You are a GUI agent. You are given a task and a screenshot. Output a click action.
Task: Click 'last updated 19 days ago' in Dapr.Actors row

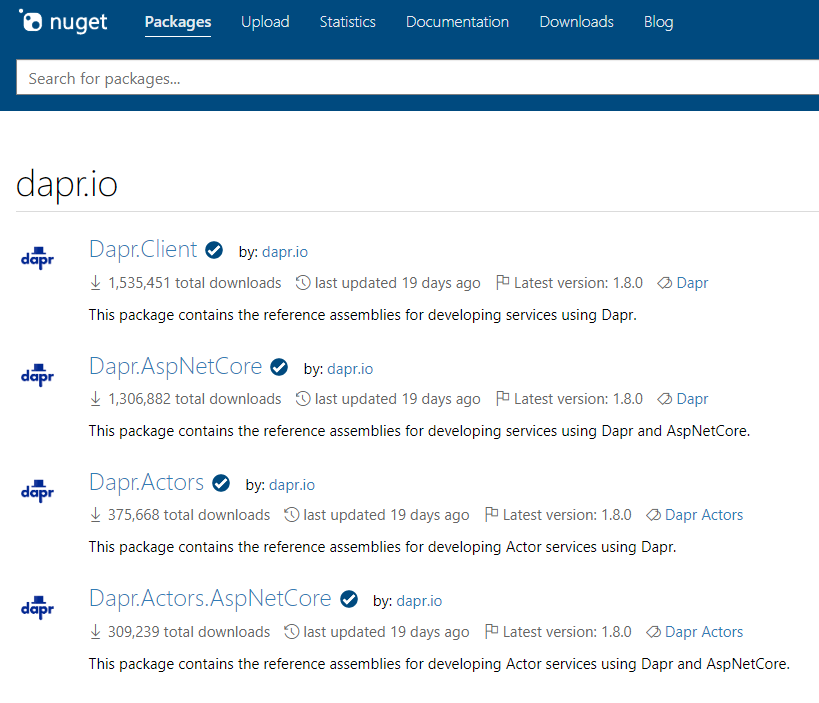click(386, 515)
